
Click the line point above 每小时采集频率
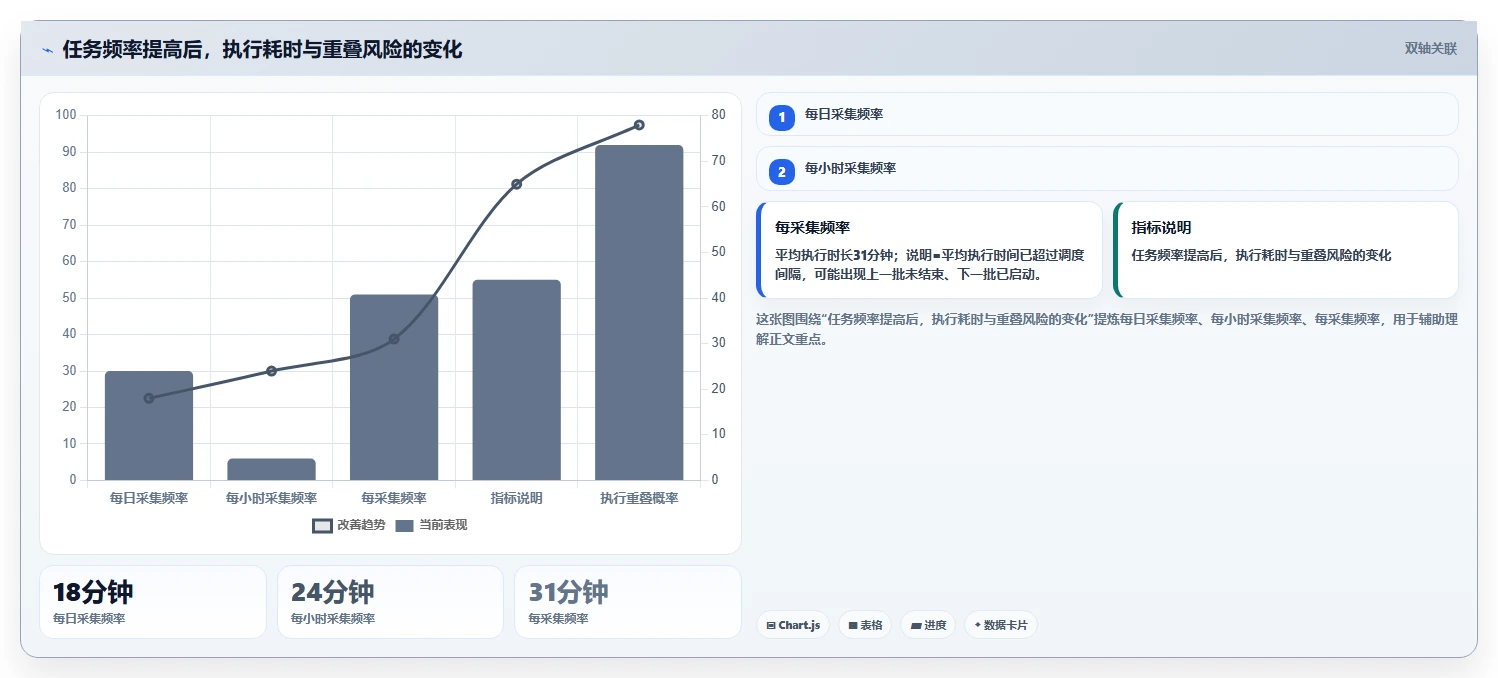click(271, 371)
